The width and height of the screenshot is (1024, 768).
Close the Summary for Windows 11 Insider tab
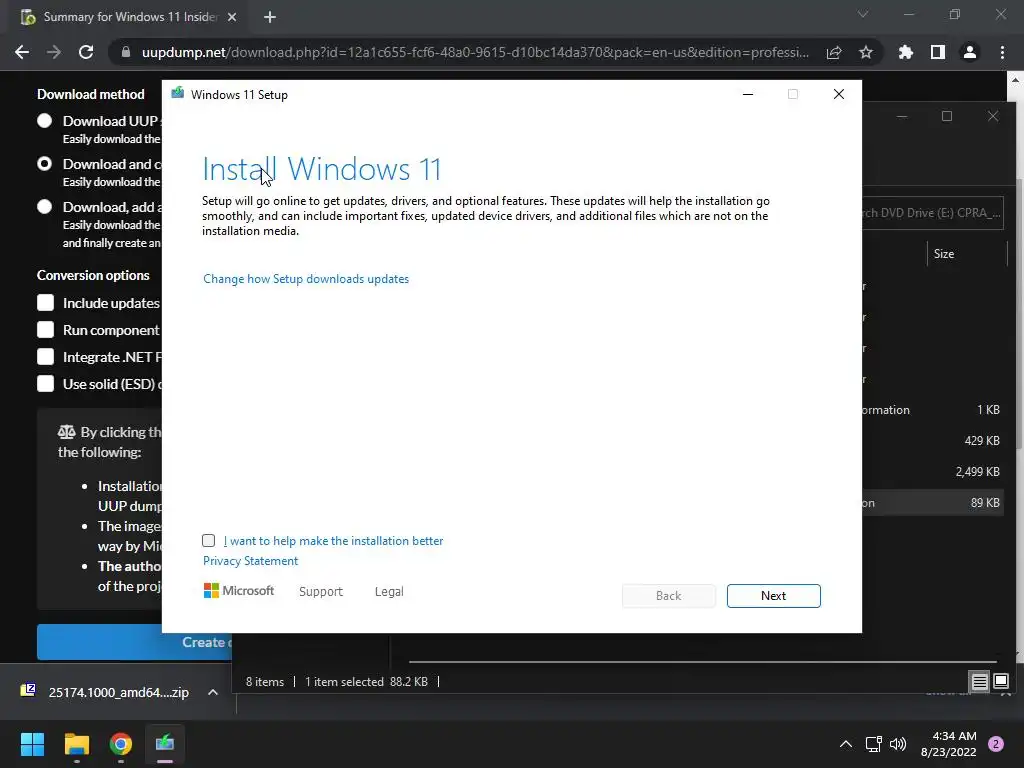(232, 17)
